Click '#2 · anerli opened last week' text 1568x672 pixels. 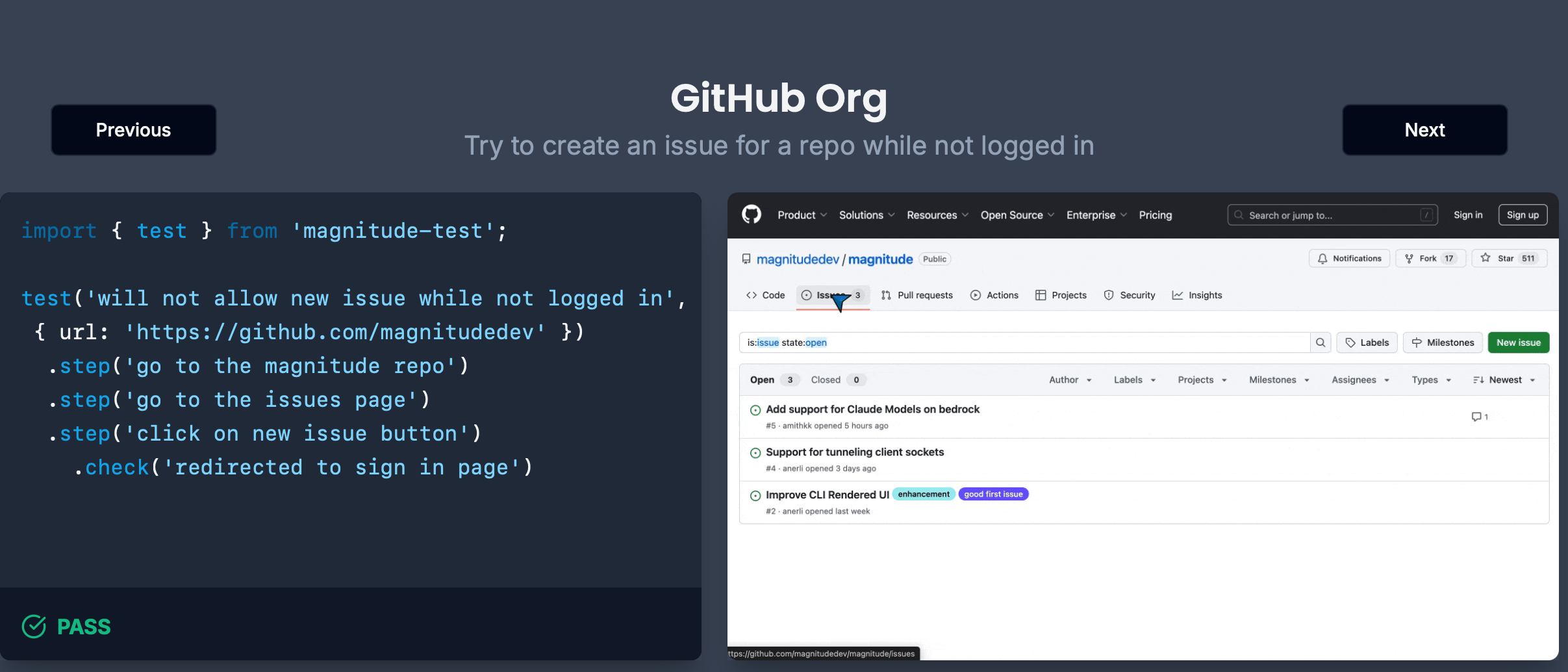click(818, 511)
